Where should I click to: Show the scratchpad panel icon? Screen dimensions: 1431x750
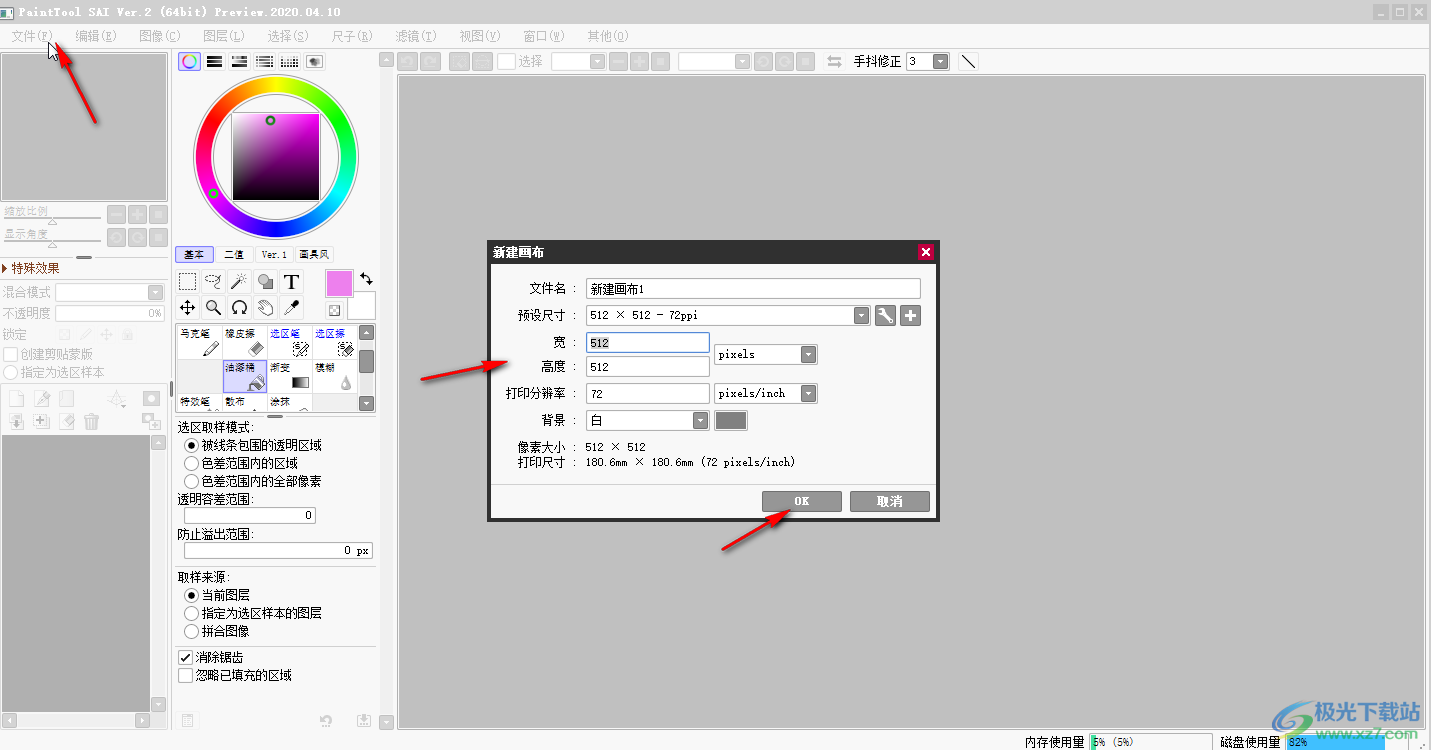(314, 61)
